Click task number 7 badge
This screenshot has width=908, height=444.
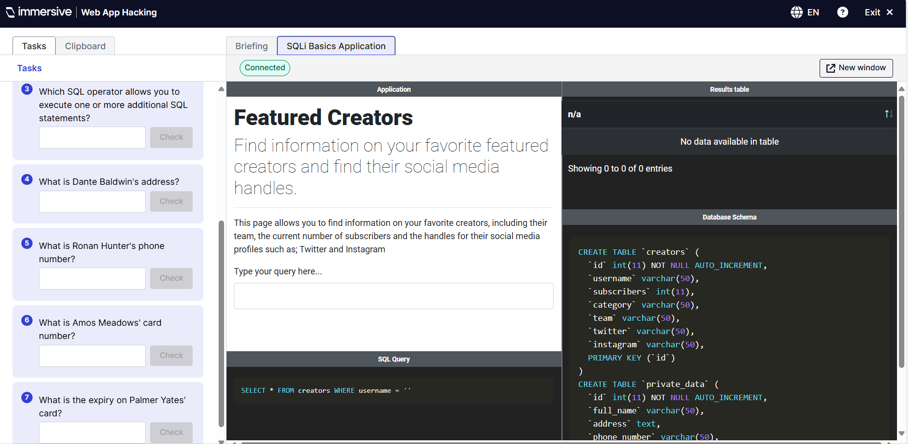click(x=27, y=398)
